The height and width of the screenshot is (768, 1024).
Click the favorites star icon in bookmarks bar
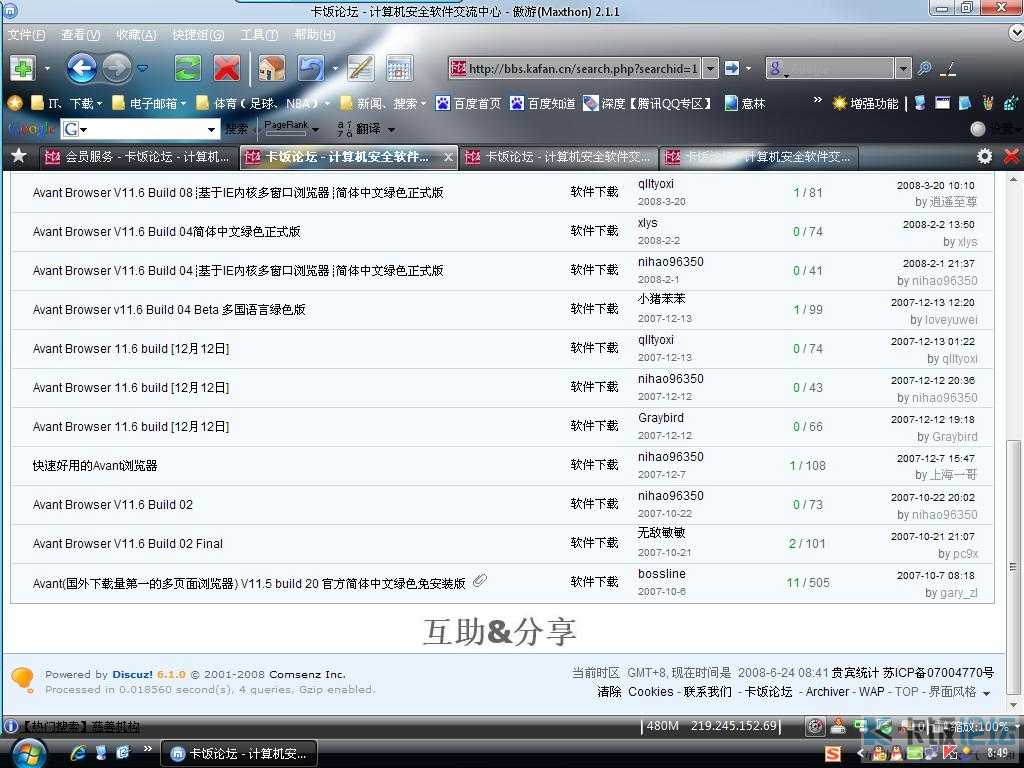coord(14,103)
